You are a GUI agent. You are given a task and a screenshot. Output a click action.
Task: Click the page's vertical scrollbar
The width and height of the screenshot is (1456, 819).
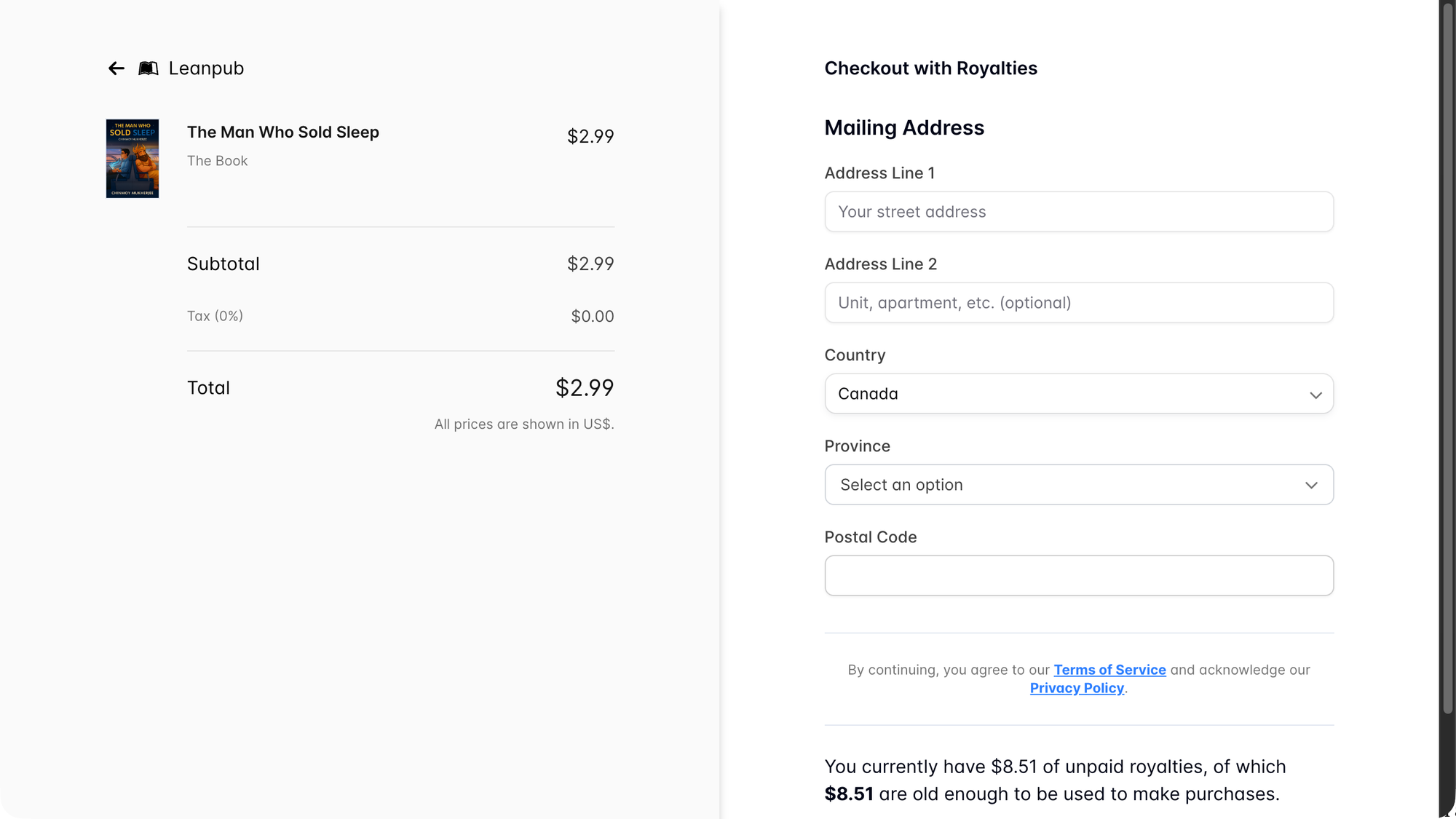1447,364
